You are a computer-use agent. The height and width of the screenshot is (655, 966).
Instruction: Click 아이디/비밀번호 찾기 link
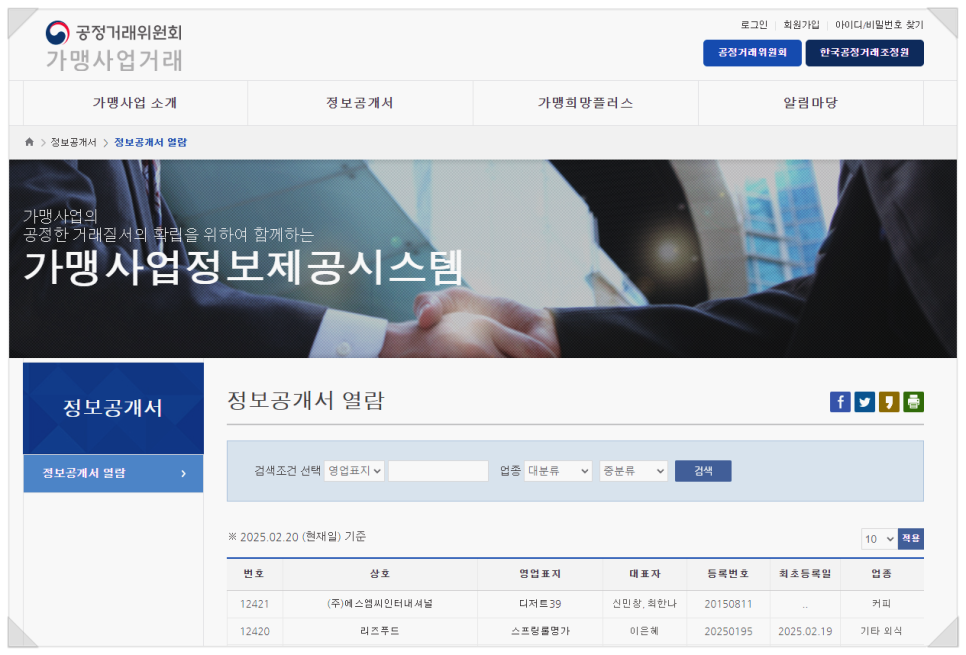[x=879, y=25]
